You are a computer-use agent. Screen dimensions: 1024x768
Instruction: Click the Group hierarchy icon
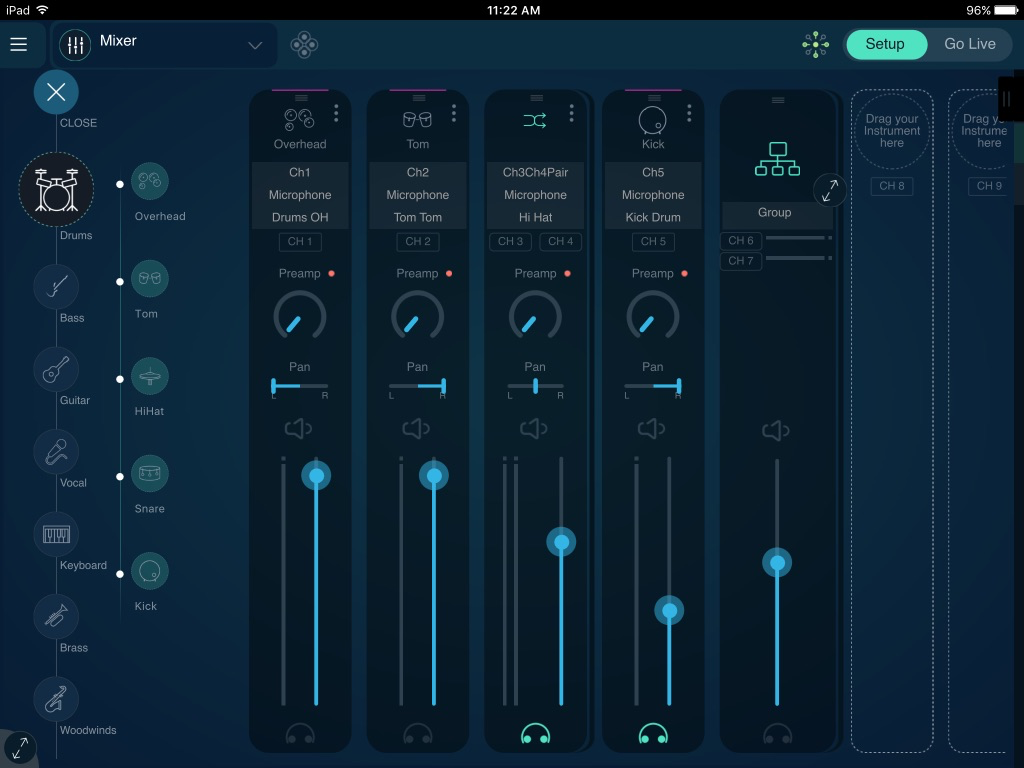[x=777, y=159]
